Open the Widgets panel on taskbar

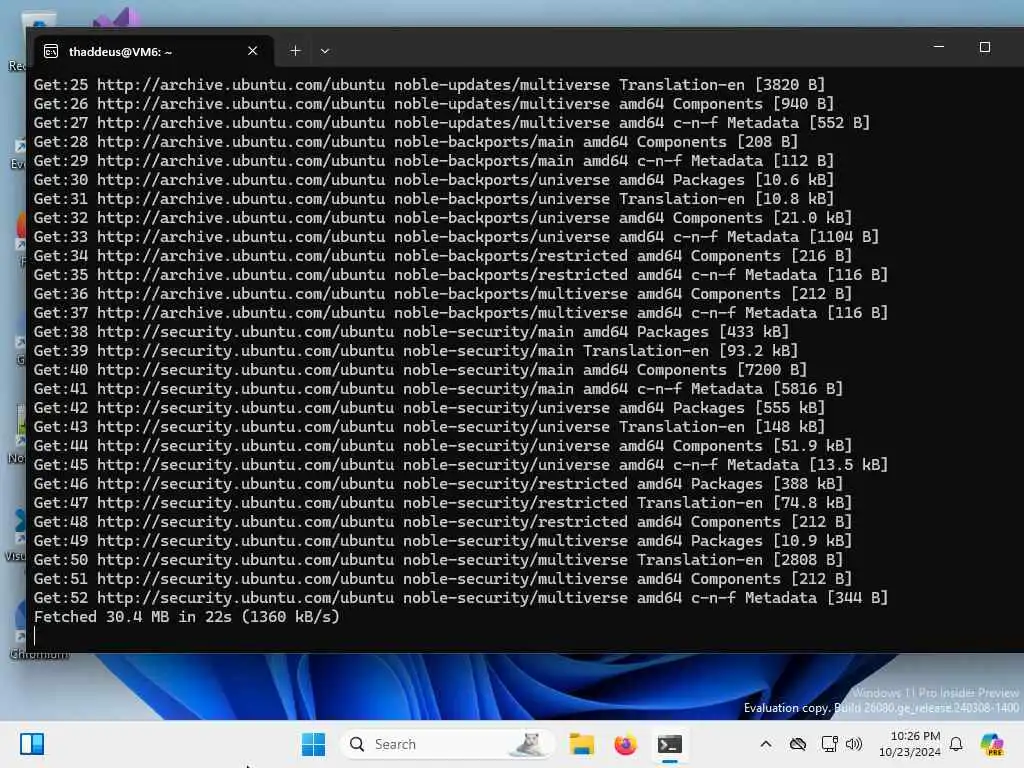pyautogui.click(x=32, y=744)
